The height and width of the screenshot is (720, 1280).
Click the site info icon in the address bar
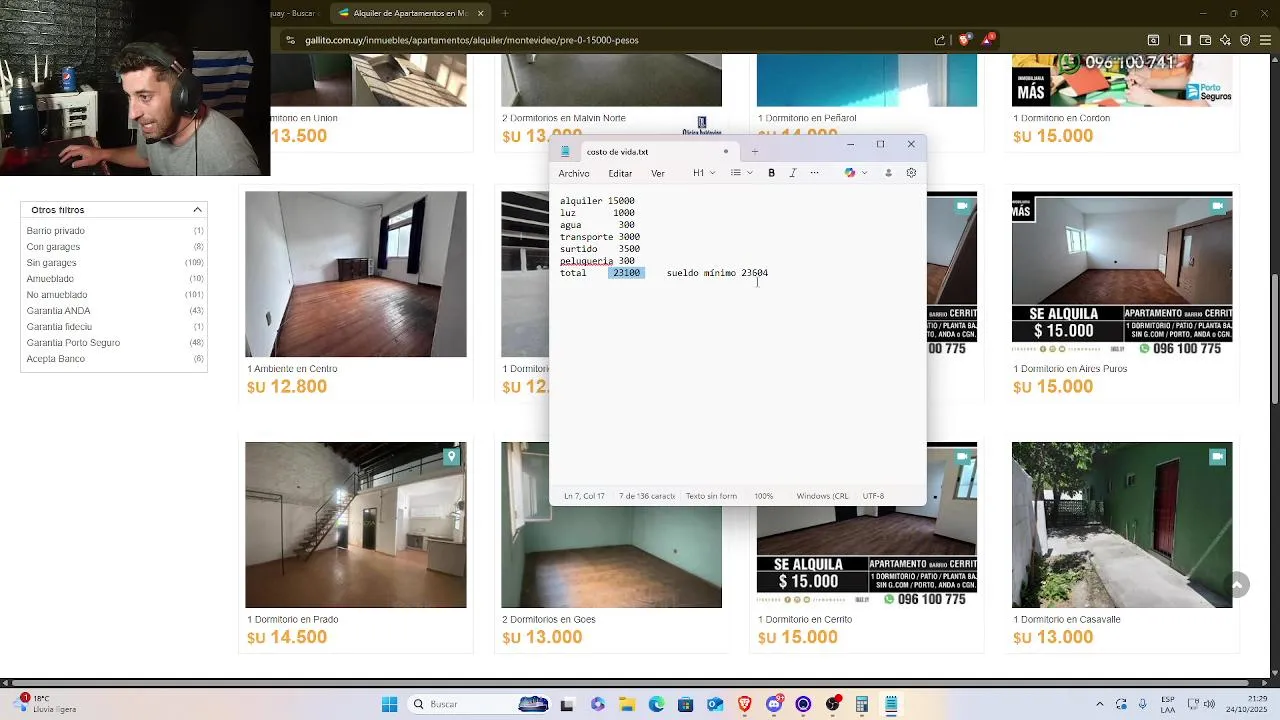point(290,40)
